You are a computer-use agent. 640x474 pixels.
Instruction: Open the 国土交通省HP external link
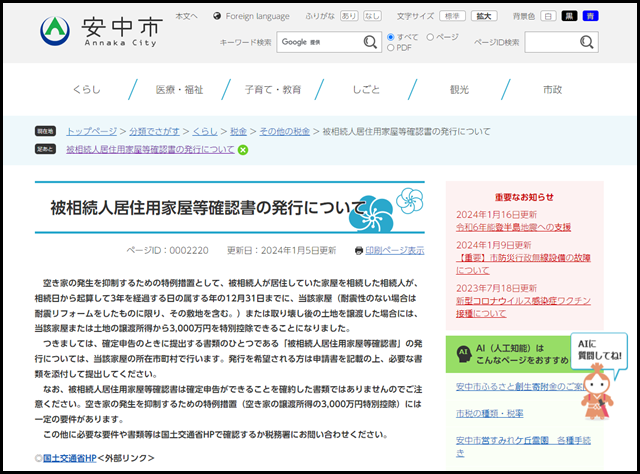coord(70,458)
